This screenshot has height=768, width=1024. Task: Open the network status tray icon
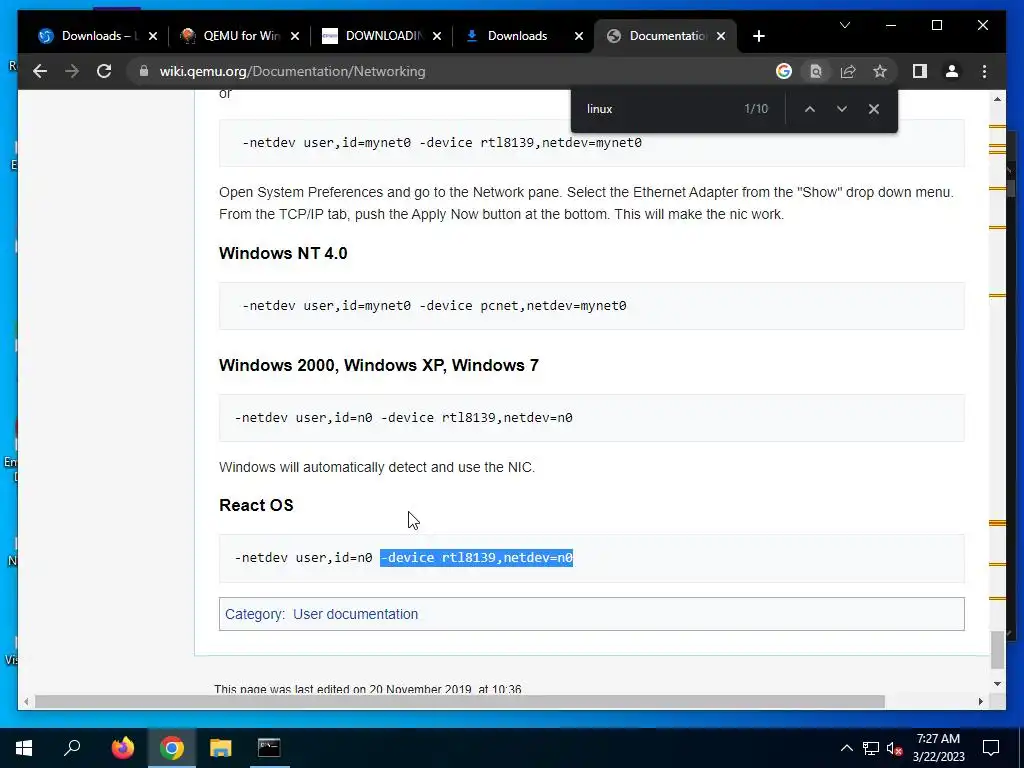871,748
